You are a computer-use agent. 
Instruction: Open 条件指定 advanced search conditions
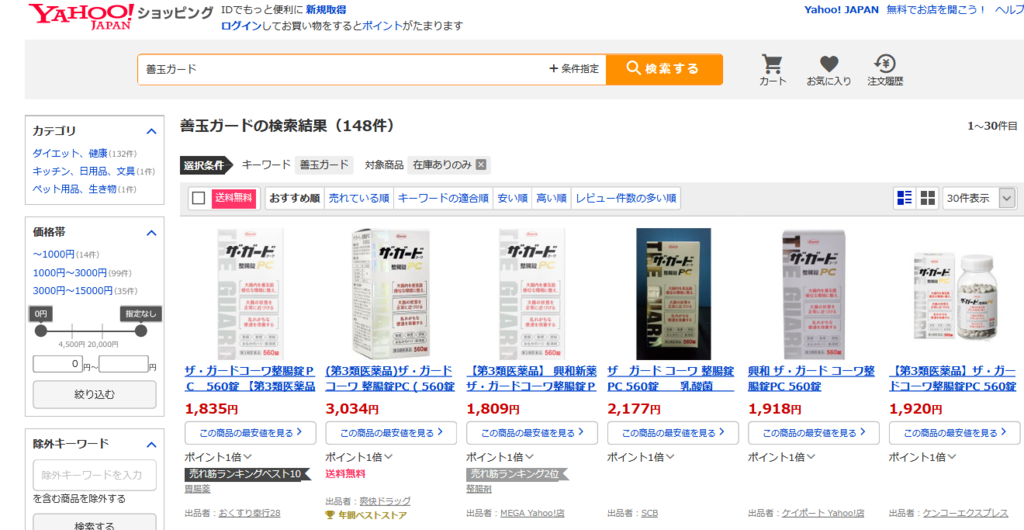click(573, 69)
